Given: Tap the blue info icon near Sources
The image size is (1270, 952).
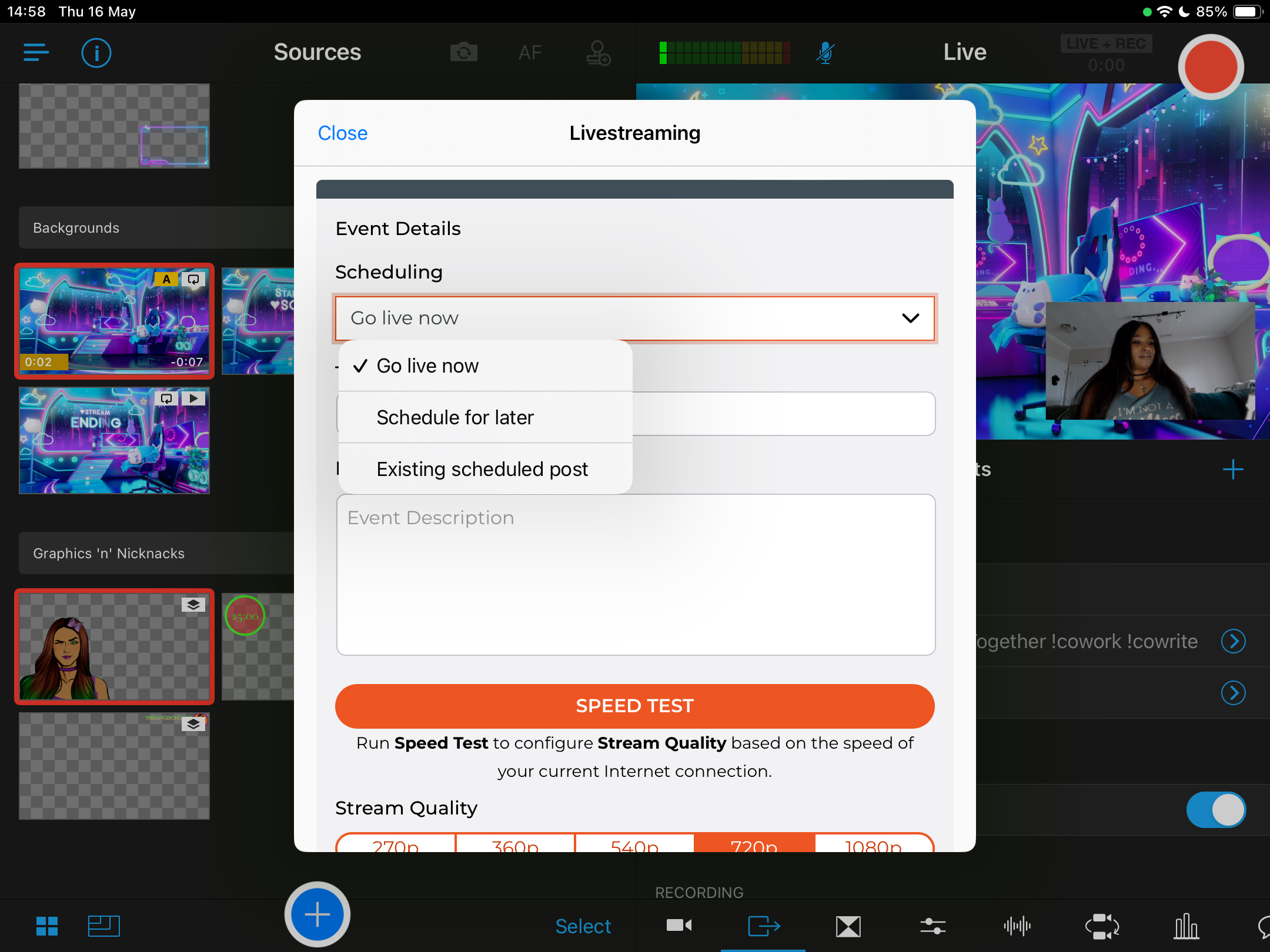Looking at the screenshot, I should [x=96, y=53].
